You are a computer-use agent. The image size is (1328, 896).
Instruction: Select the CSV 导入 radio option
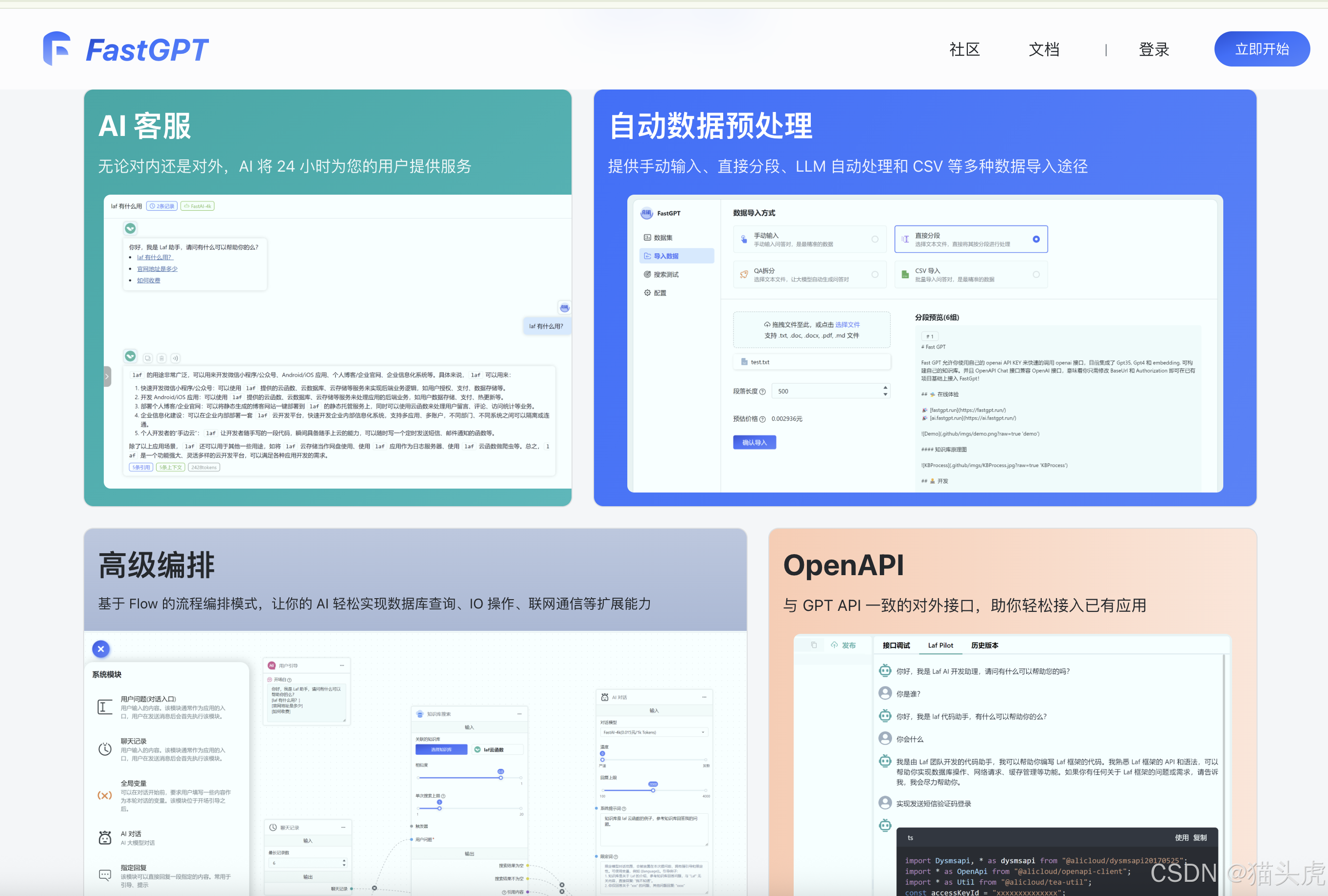1035,275
